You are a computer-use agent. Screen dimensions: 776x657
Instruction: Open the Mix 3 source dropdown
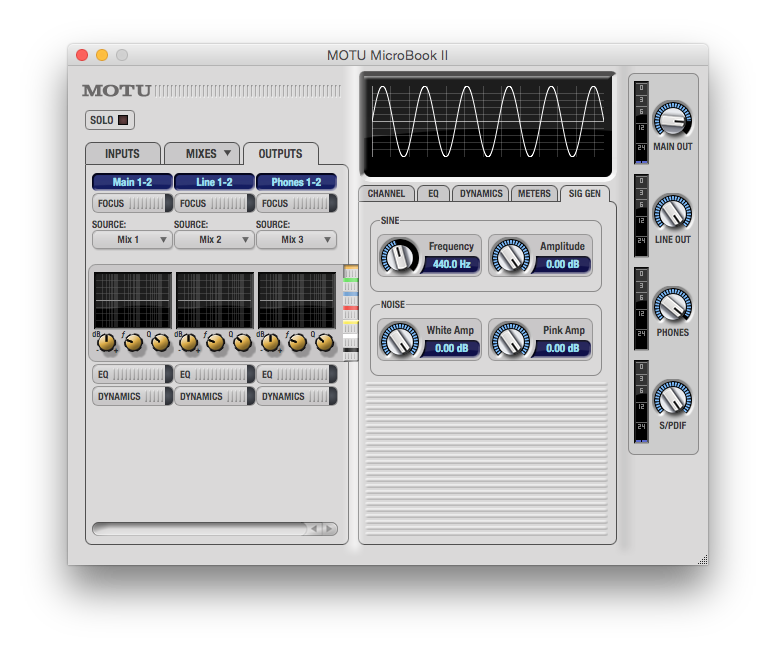click(296, 239)
